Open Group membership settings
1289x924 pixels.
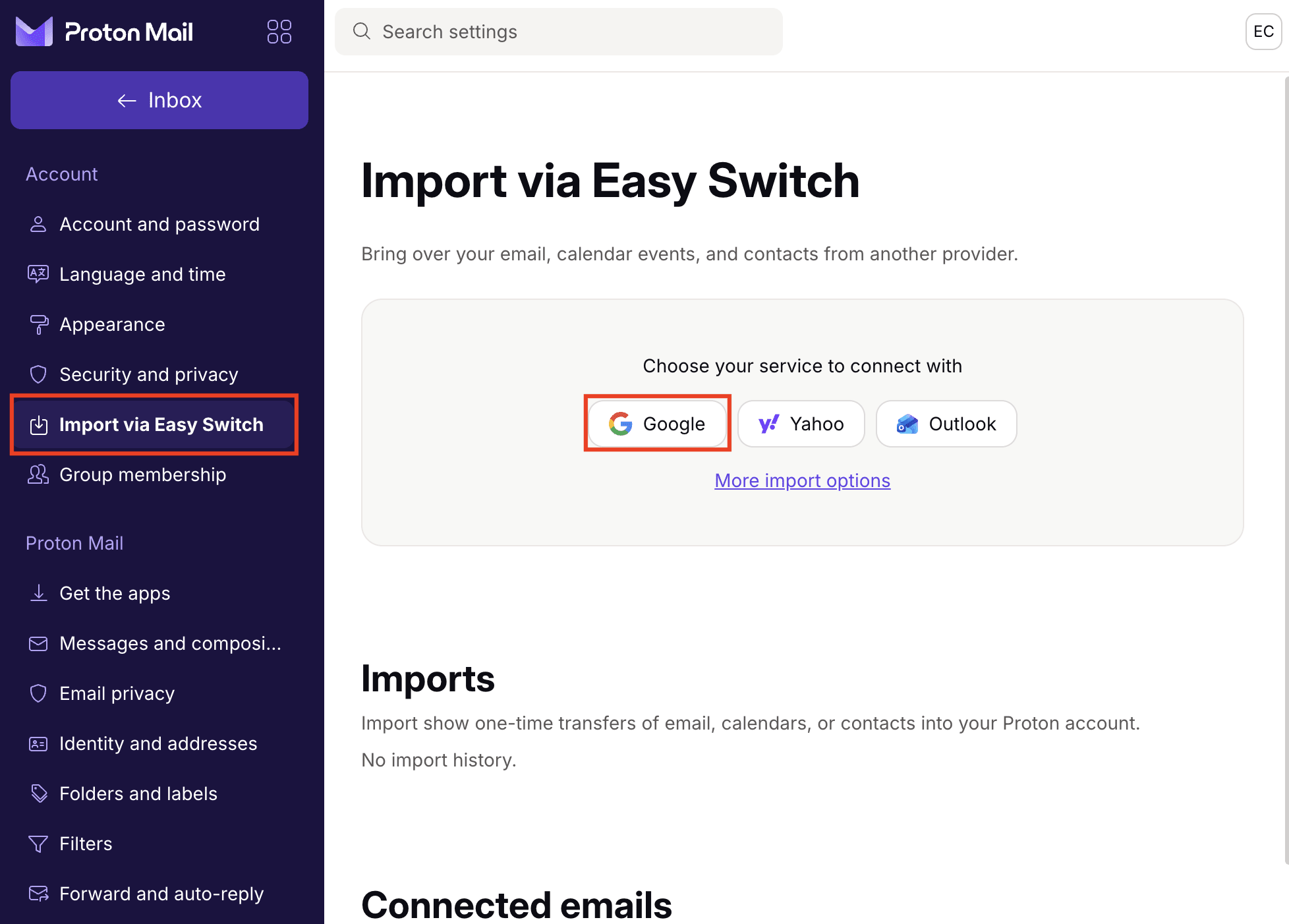point(158,475)
